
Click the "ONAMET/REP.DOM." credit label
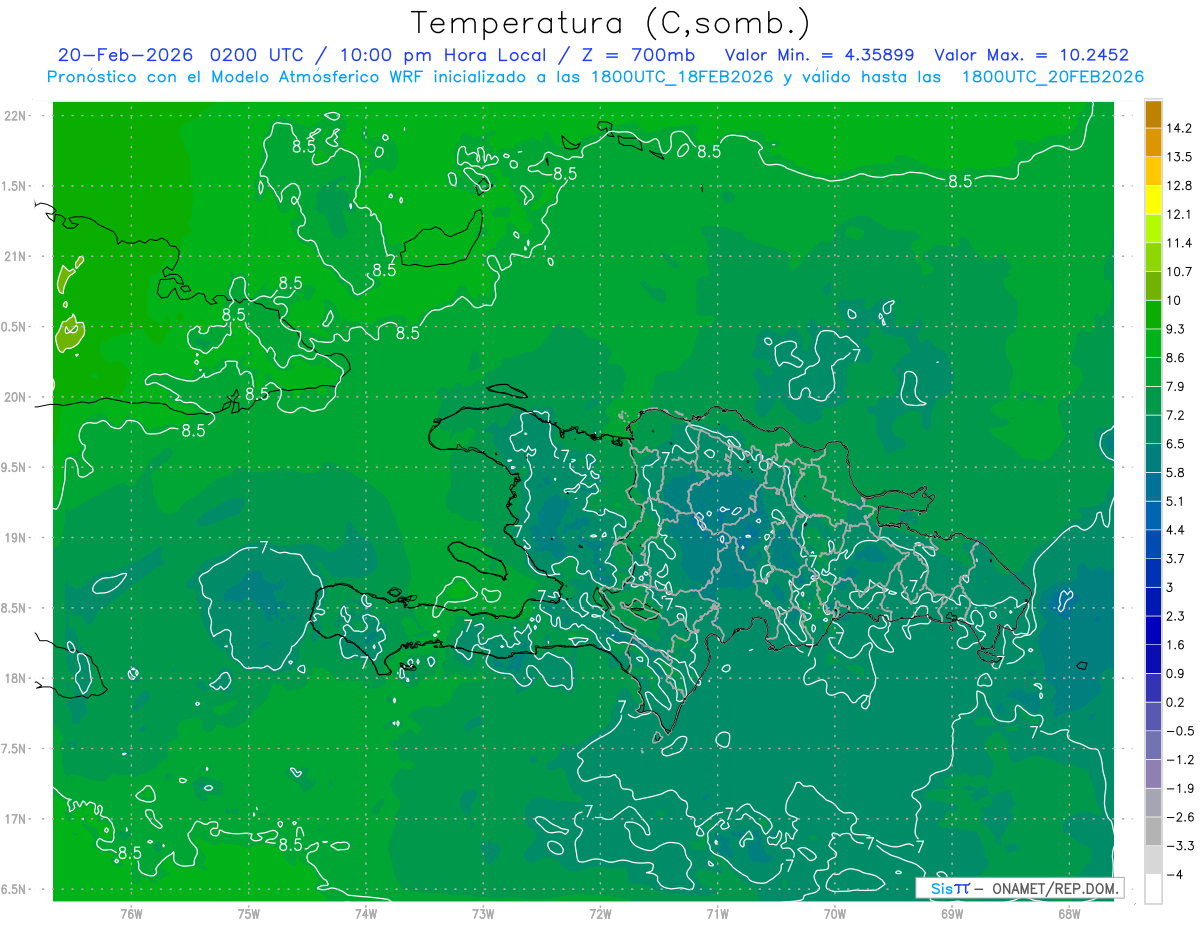click(x=1055, y=888)
